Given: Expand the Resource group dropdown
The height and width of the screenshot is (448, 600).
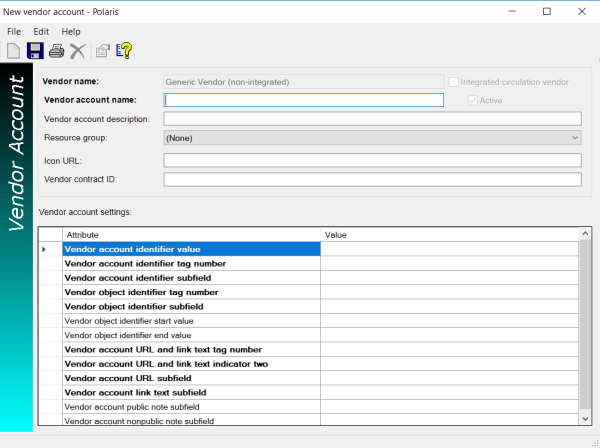Looking at the screenshot, I should pyautogui.click(x=574, y=138).
